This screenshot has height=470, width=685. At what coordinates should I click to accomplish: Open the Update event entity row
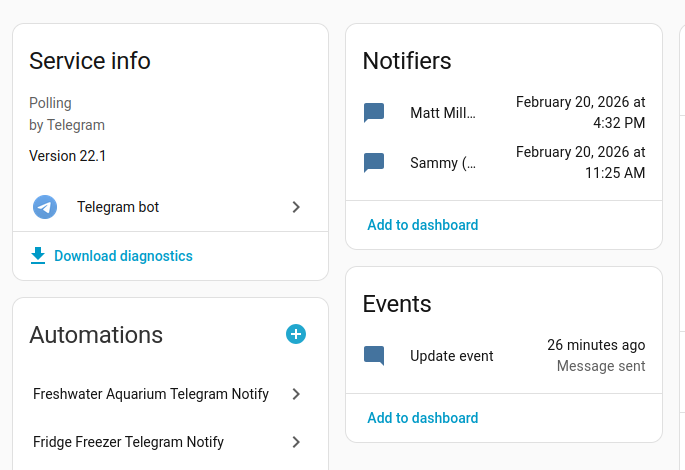point(452,356)
